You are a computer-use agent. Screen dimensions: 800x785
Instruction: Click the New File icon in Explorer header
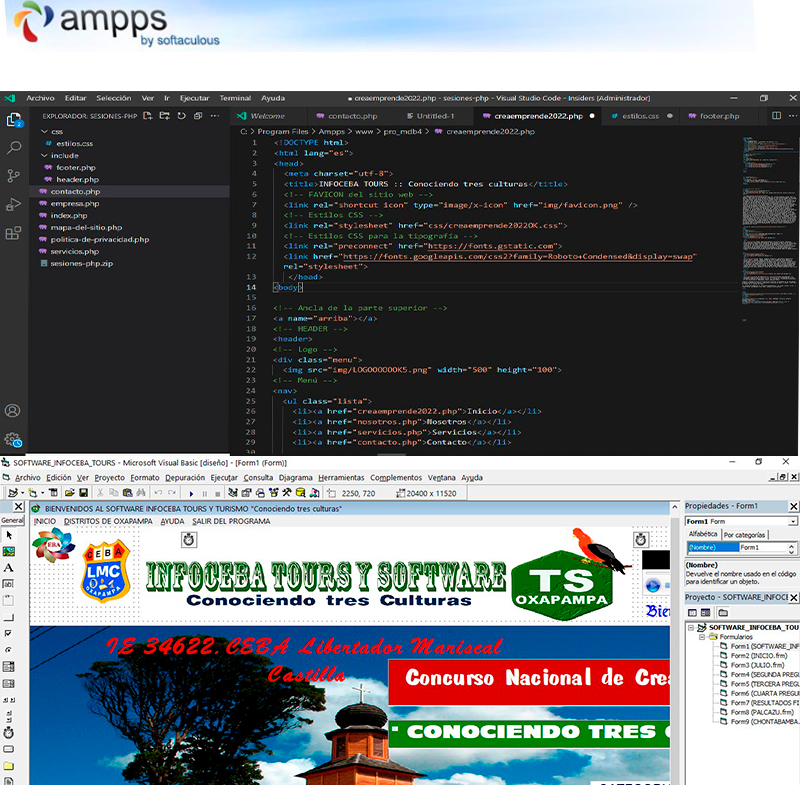[148, 116]
